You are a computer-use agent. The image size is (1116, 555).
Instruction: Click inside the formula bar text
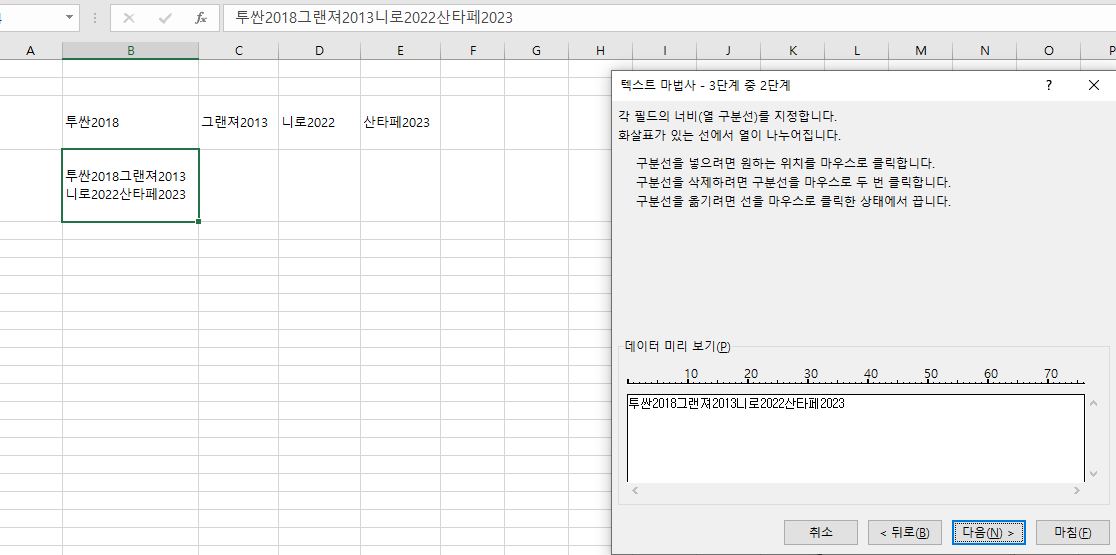(374, 18)
